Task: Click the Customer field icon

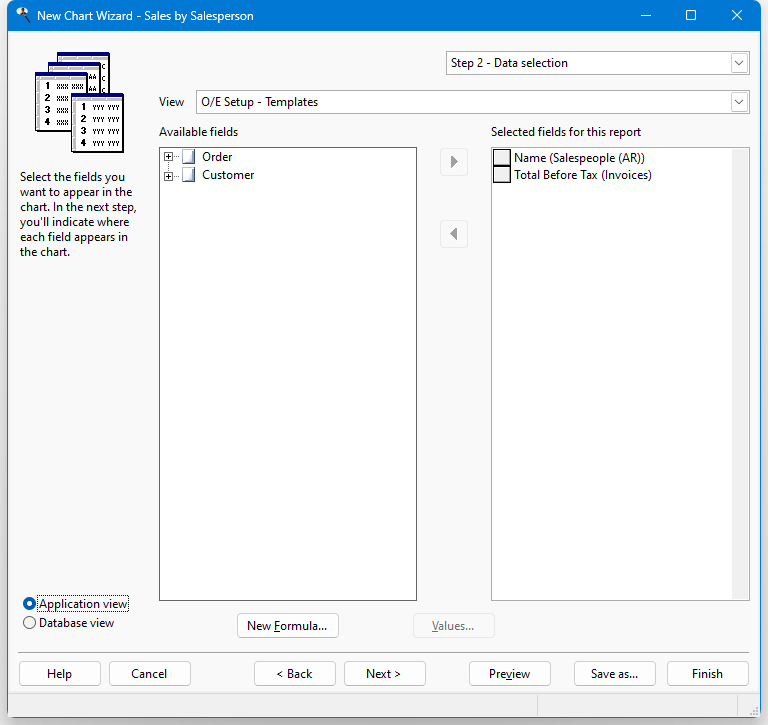Action: click(x=189, y=175)
